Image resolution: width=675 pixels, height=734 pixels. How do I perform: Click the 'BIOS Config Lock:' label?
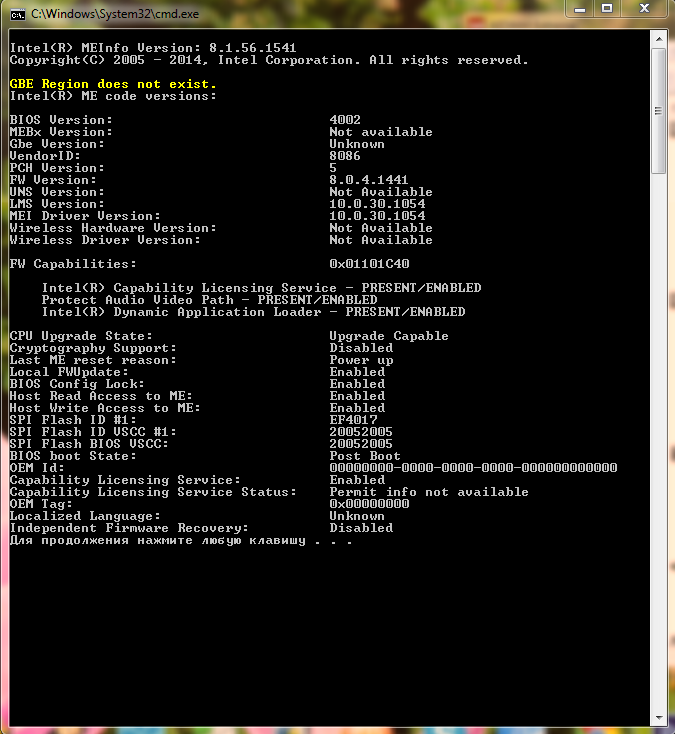(77, 384)
